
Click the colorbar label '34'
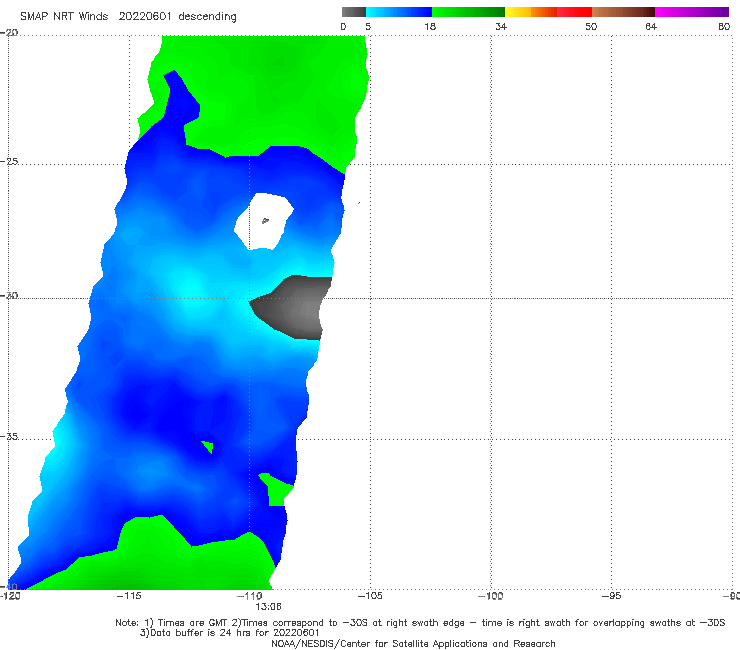coord(501,27)
